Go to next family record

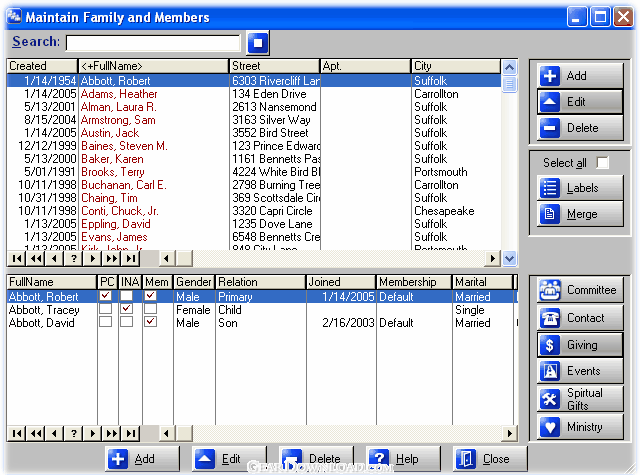tap(93, 258)
